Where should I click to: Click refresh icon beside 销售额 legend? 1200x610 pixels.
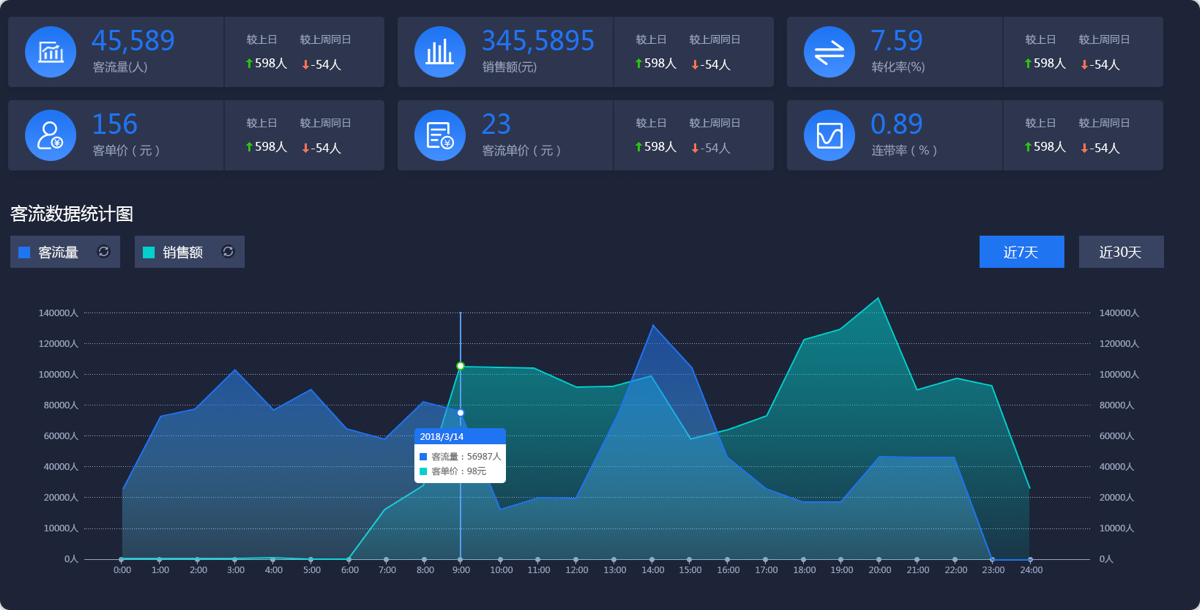[228, 252]
